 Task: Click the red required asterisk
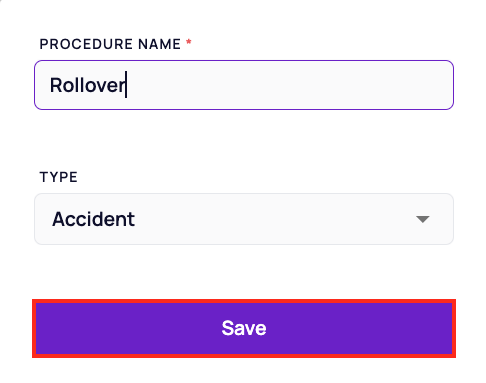coord(189,42)
